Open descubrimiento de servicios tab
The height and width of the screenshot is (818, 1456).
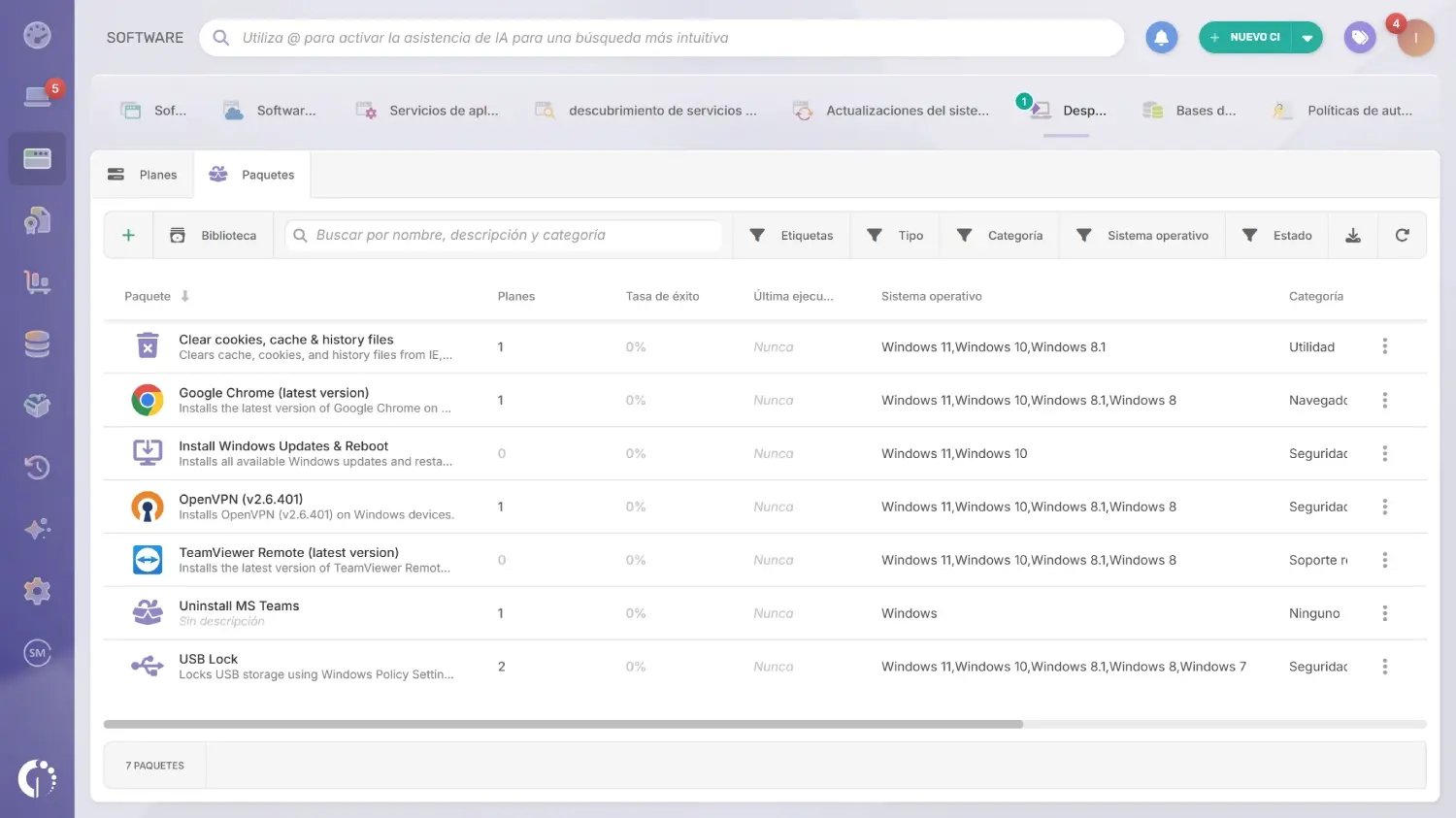pyautogui.click(x=645, y=111)
